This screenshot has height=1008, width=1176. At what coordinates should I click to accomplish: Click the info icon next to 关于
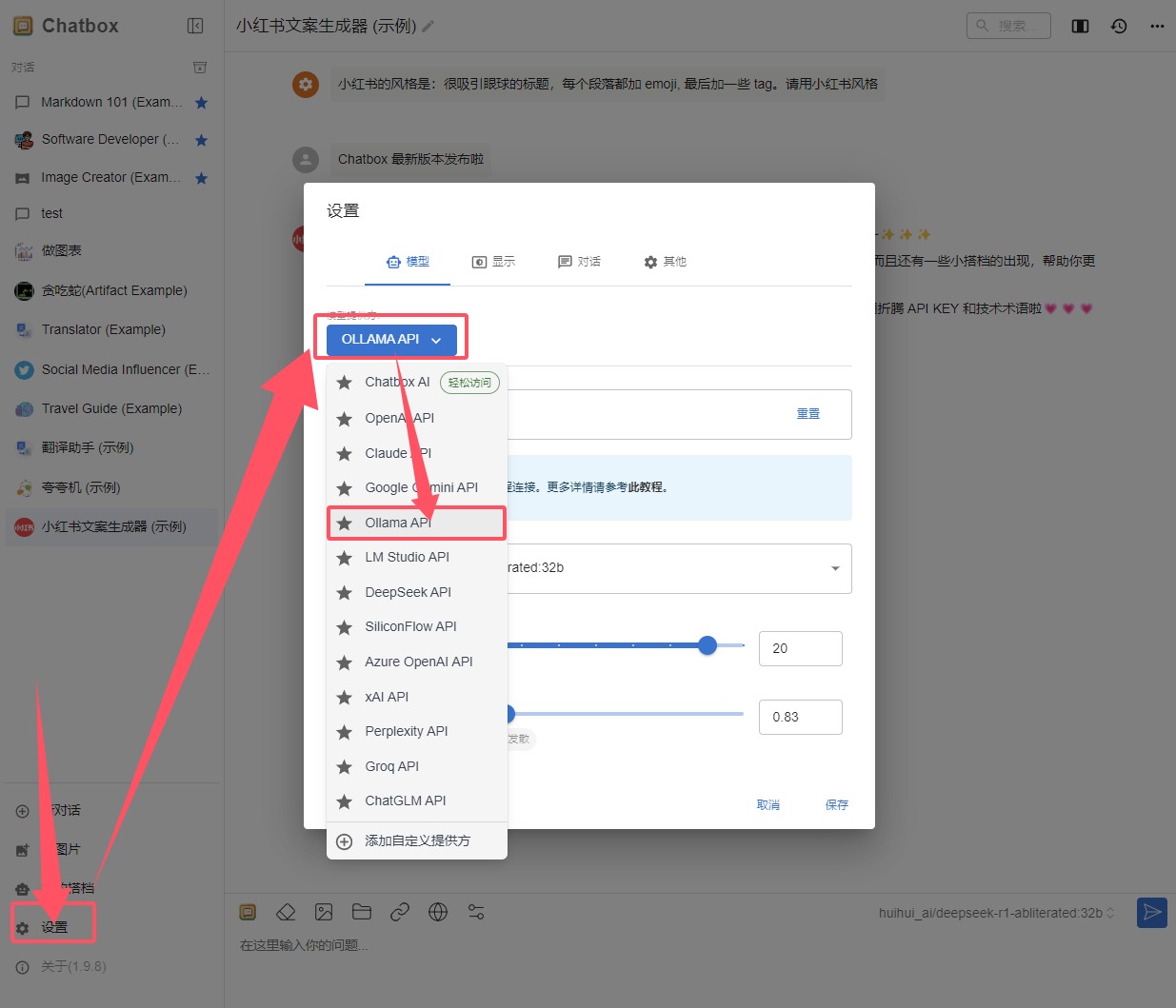point(23,967)
